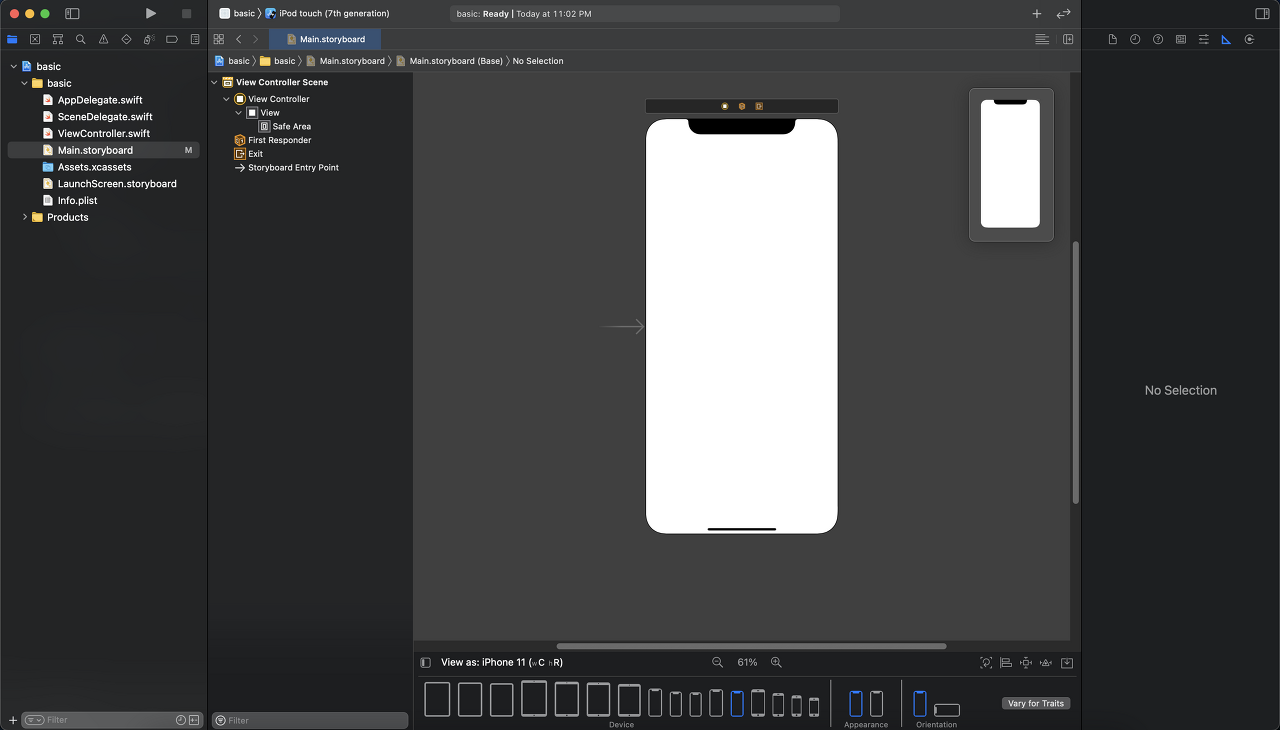Zoom in the storyboard canvas
This screenshot has height=730, width=1280.
click(776, 662)
